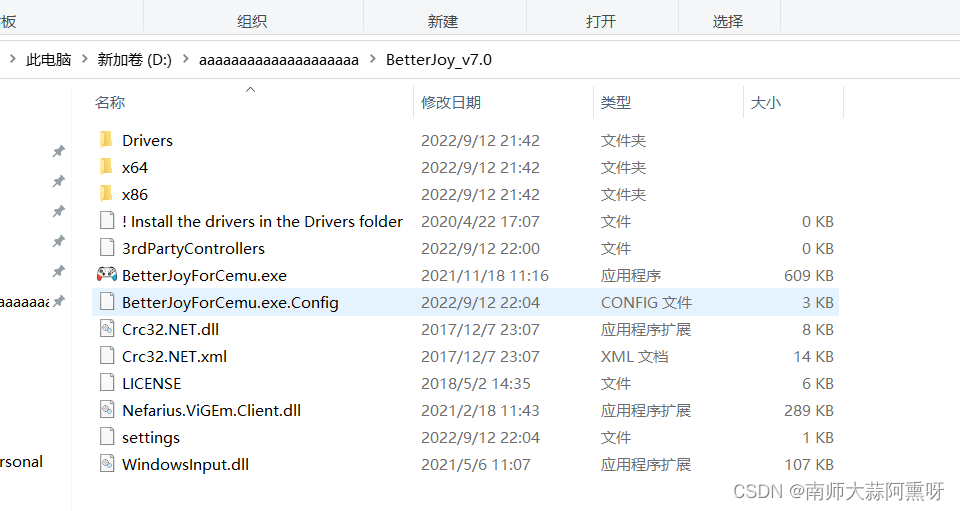Click the 3rdPartyControllers file icon

107,248
